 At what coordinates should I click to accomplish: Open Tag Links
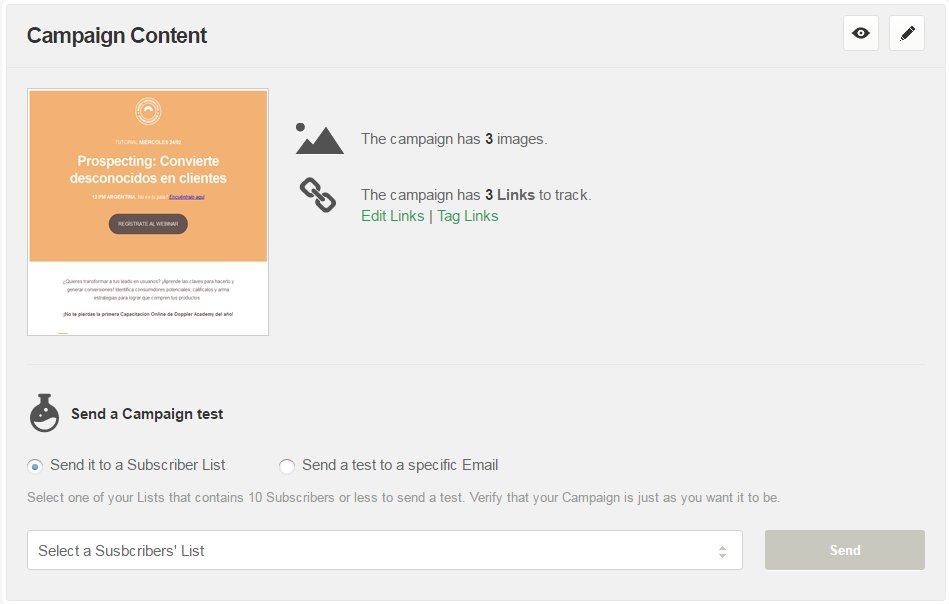pyautogui.click(x=468, y=216)
